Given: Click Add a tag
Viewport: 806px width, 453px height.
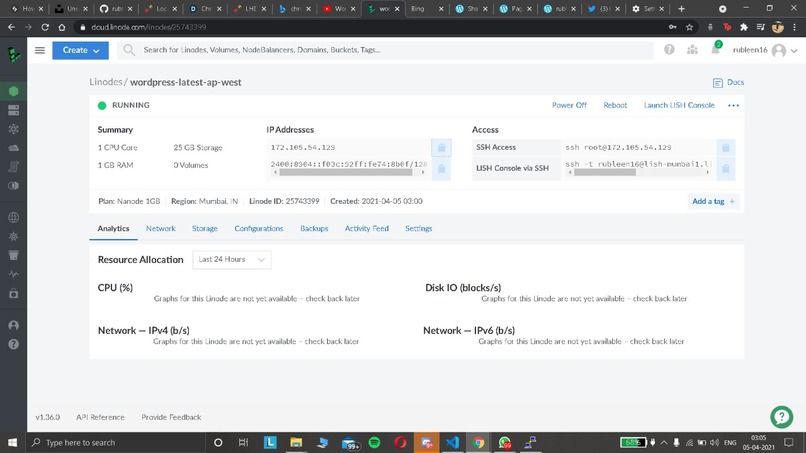Looking at the screenshot, I should (x=713, y=201).
